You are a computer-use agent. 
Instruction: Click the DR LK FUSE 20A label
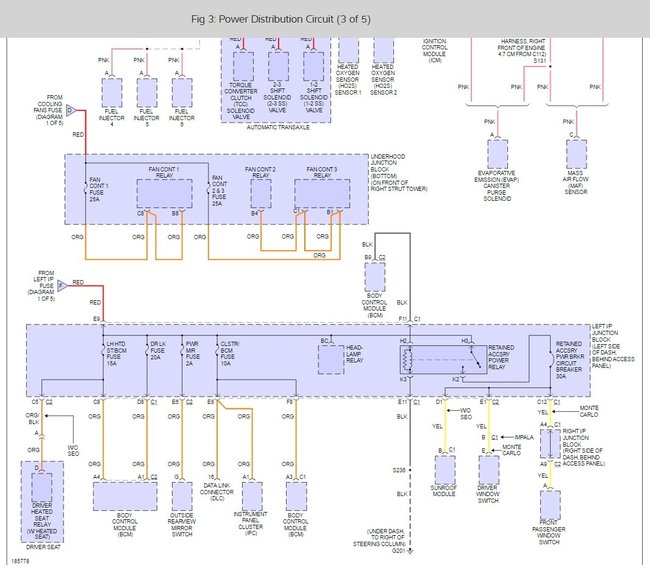click(158, 350)
